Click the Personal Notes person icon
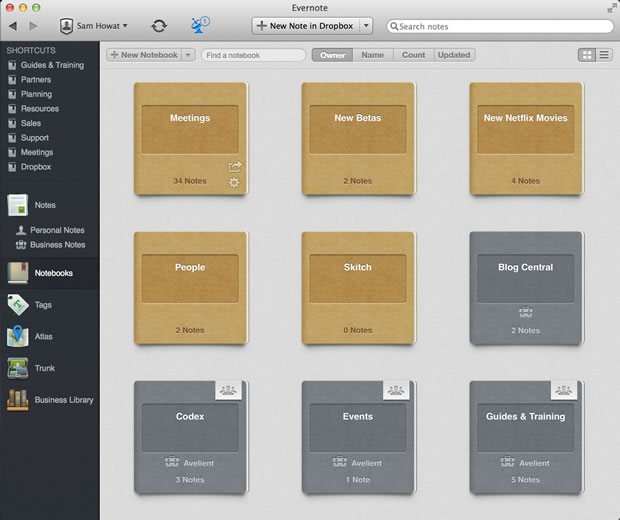Screen dimensions: 620x520 [21, 230]
